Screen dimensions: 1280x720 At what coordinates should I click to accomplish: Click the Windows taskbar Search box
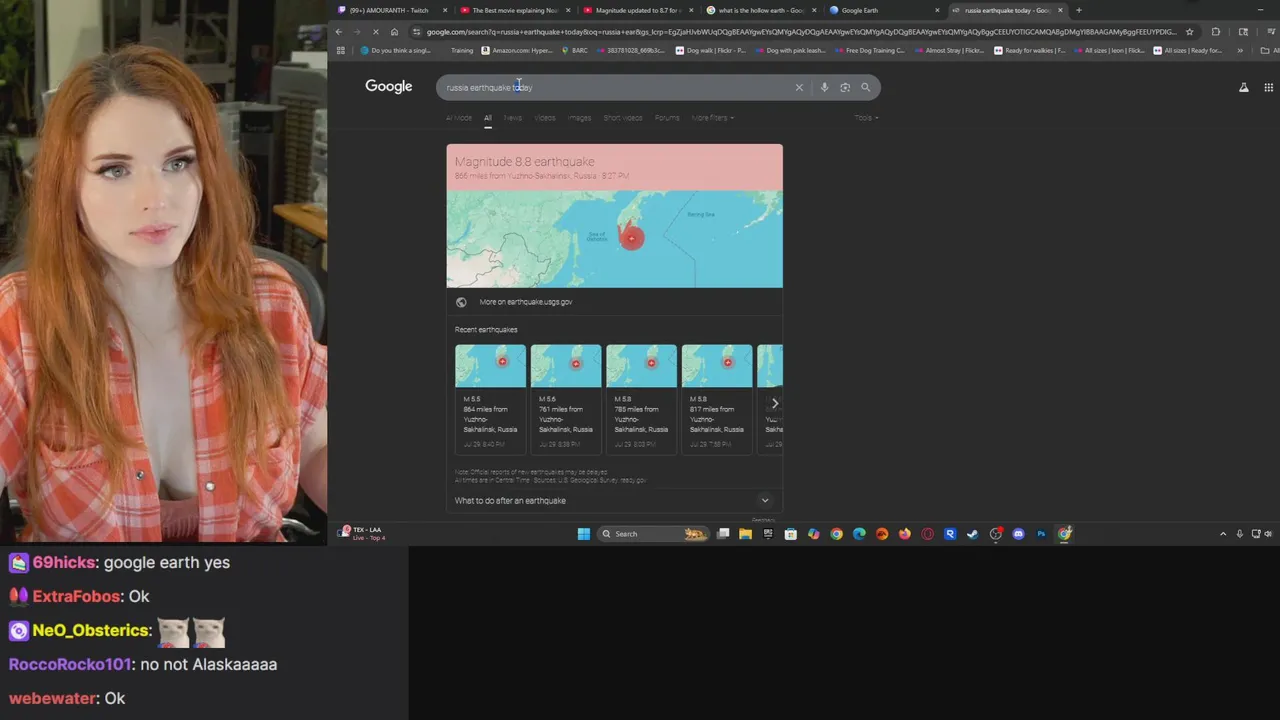[x=653, y=534]
